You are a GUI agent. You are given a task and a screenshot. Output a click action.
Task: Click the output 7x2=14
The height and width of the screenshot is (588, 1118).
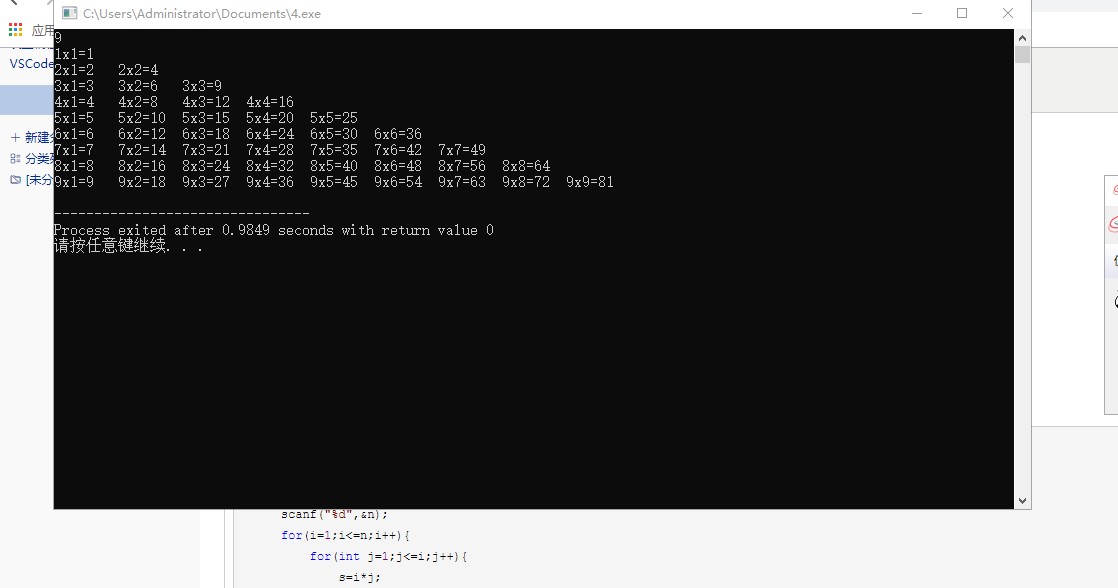tap(142, 150)
